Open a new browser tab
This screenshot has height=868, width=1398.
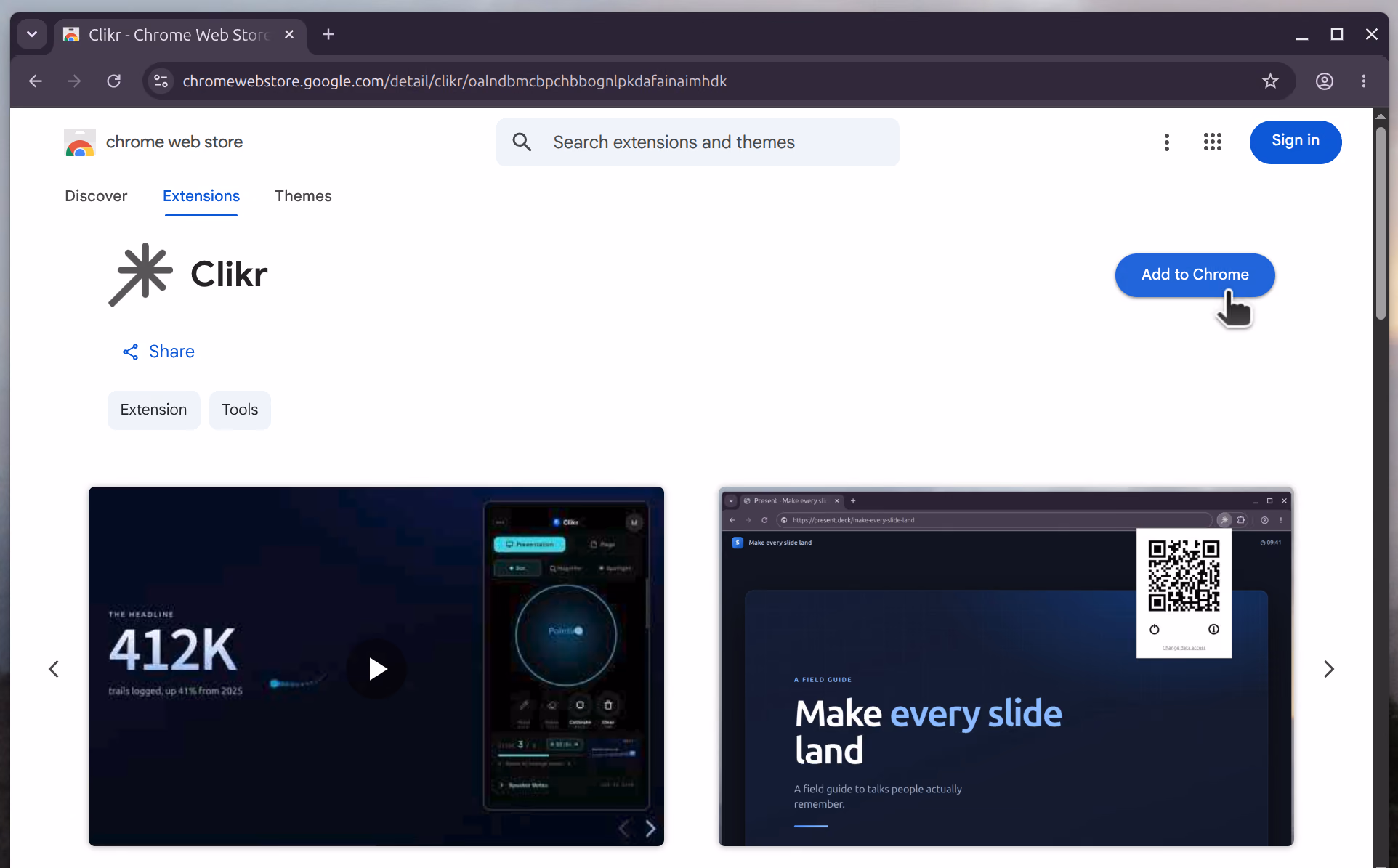click(x=328, y=34)
